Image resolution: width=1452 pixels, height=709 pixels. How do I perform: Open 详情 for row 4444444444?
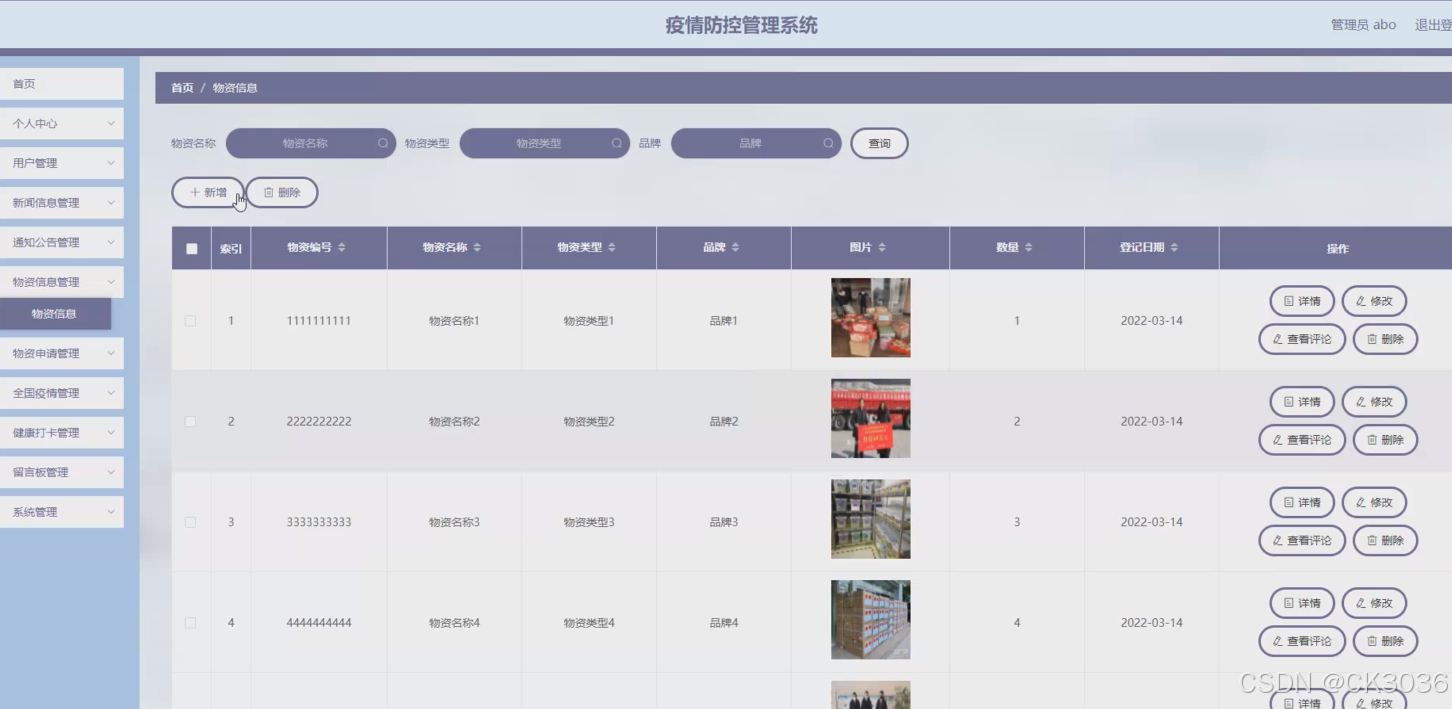[x=1302, y=604]
